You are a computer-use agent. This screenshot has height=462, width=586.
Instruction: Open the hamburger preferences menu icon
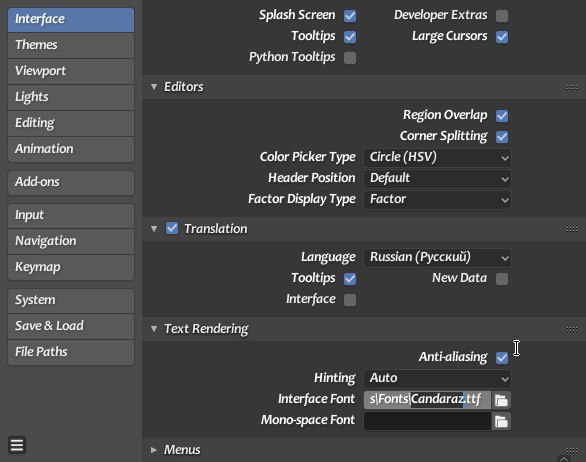(17, 445)
